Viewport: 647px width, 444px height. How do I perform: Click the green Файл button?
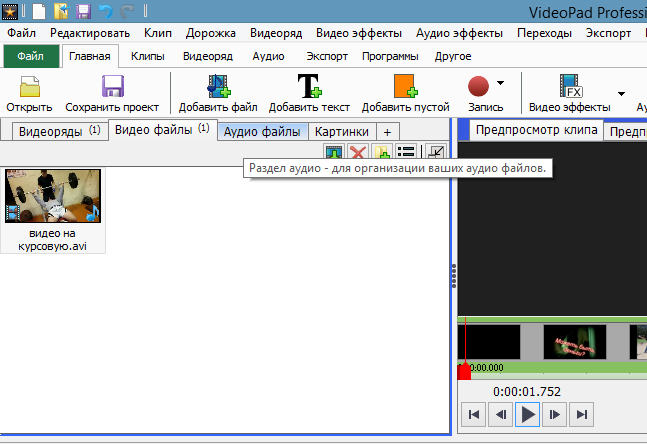point(31,56)
